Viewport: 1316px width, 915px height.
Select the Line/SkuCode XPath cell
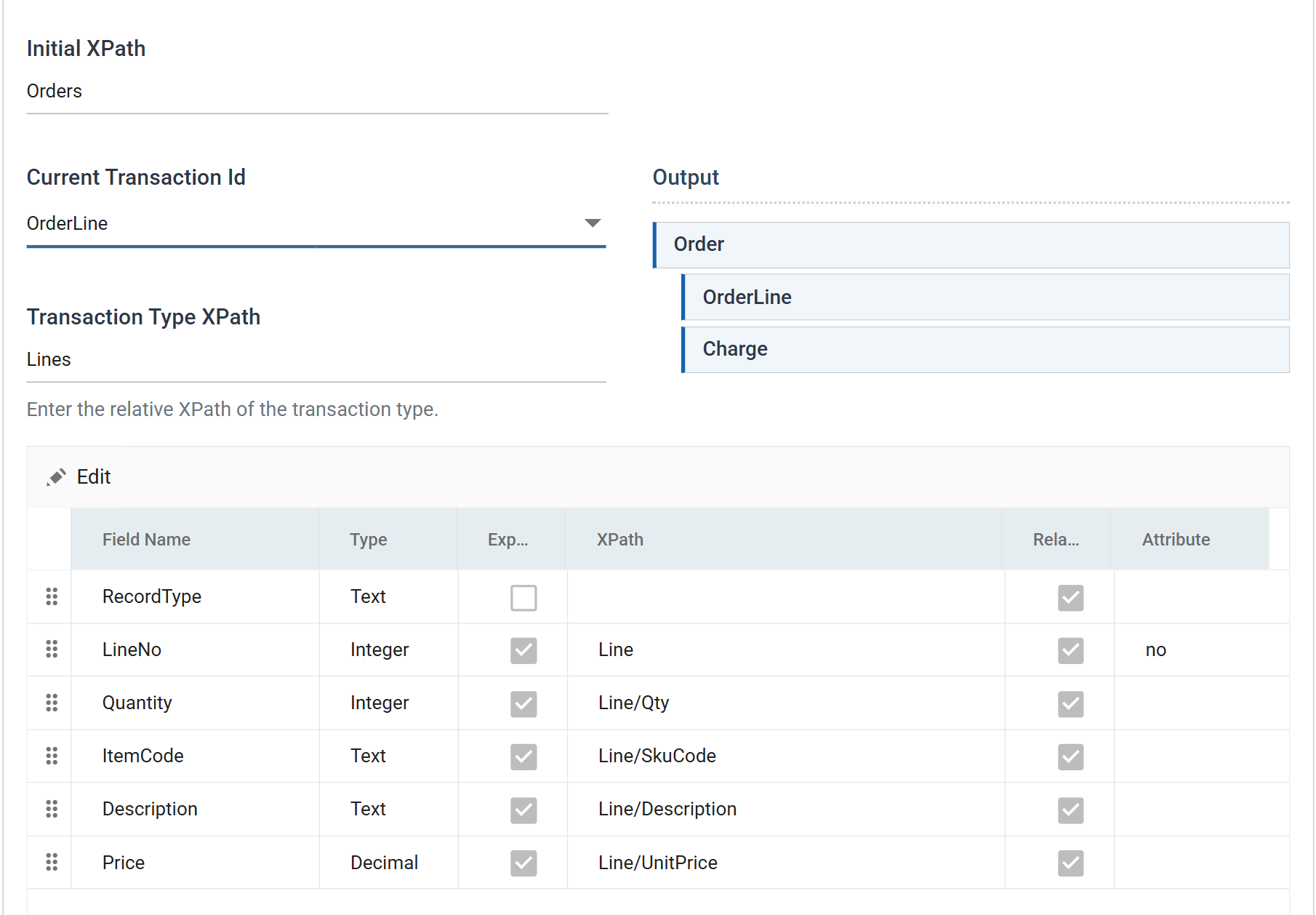point(786,756)
